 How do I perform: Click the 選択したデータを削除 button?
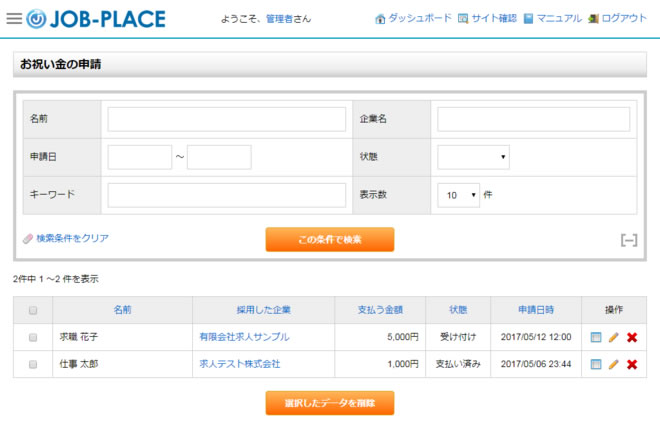point(329,403)
